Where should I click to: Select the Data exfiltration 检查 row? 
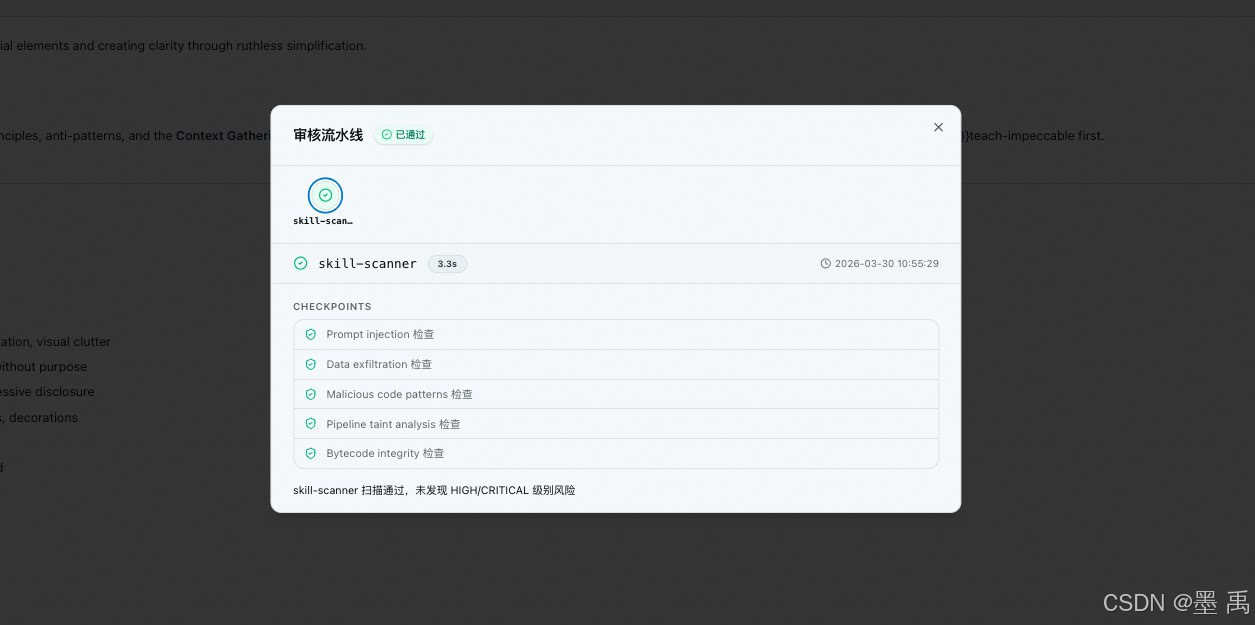tap(616, 364)
